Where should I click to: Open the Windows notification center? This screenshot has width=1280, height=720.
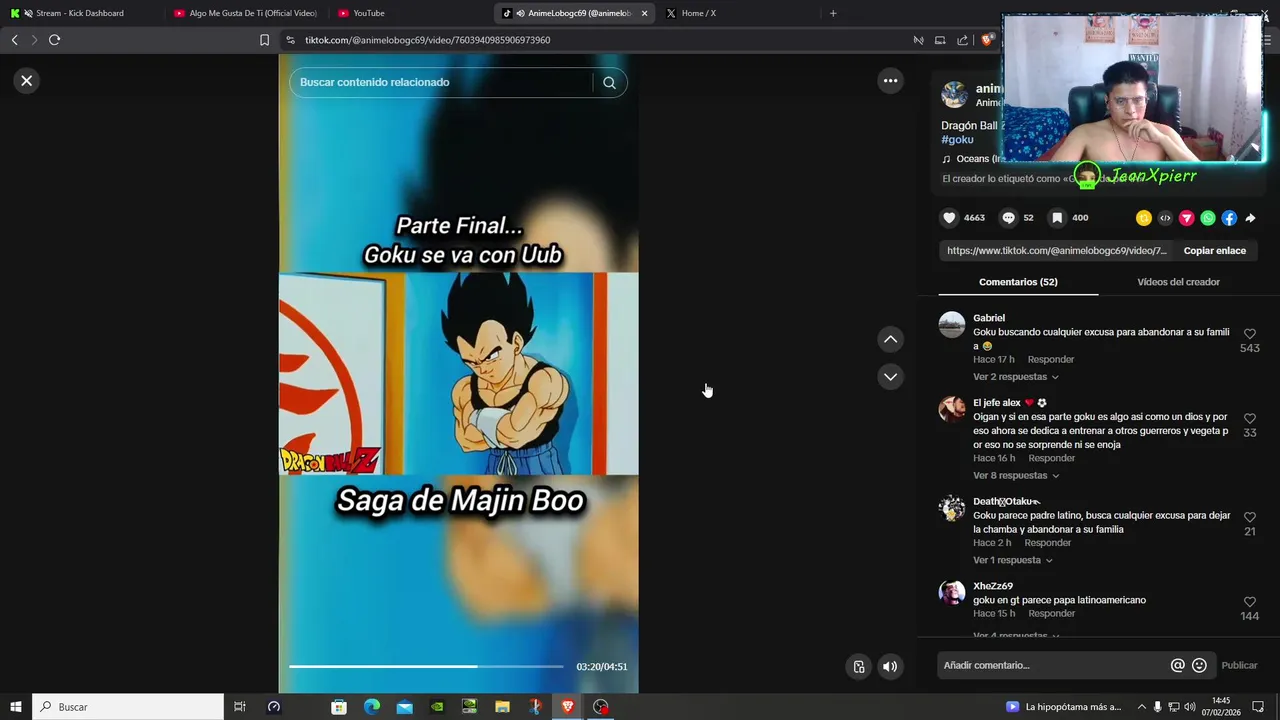(x=1258, y=707)
